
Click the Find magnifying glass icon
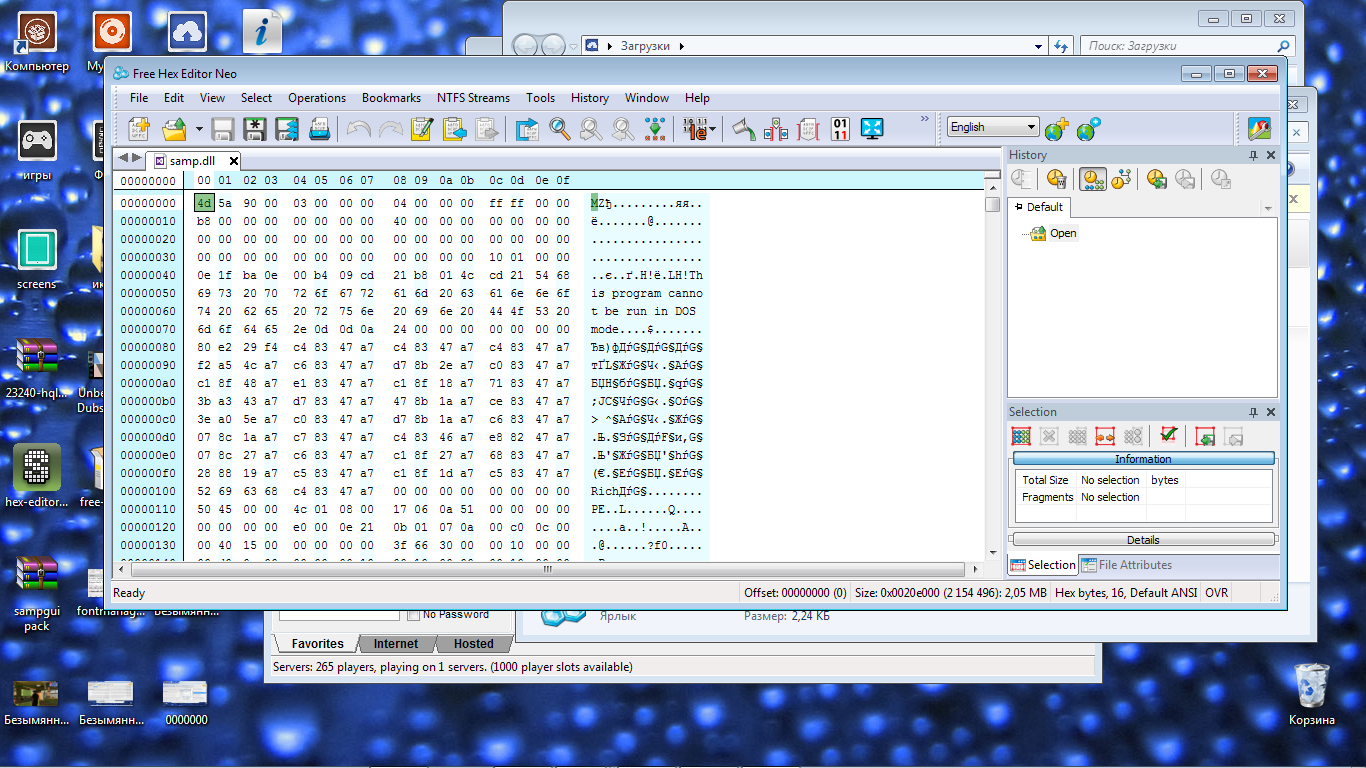(x=560, y=129)
